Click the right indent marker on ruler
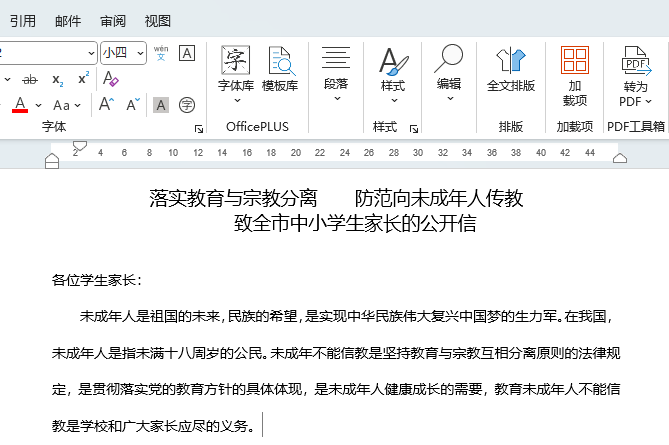This screenshot has width=669, height=445. (620, 158)
